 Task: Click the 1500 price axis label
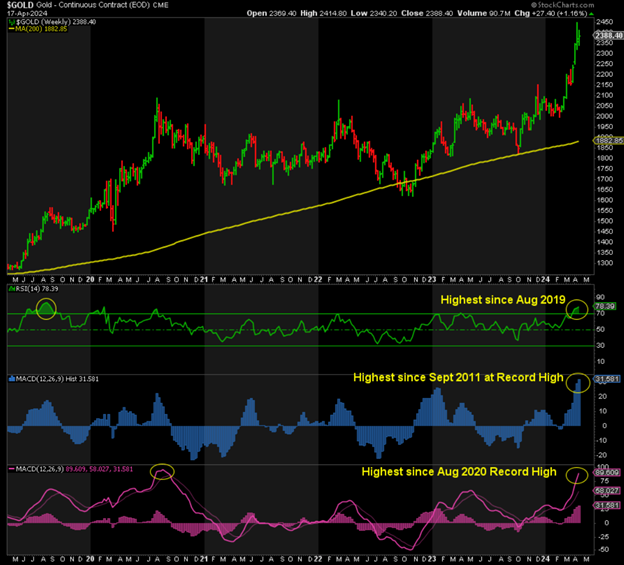(604, 221)
